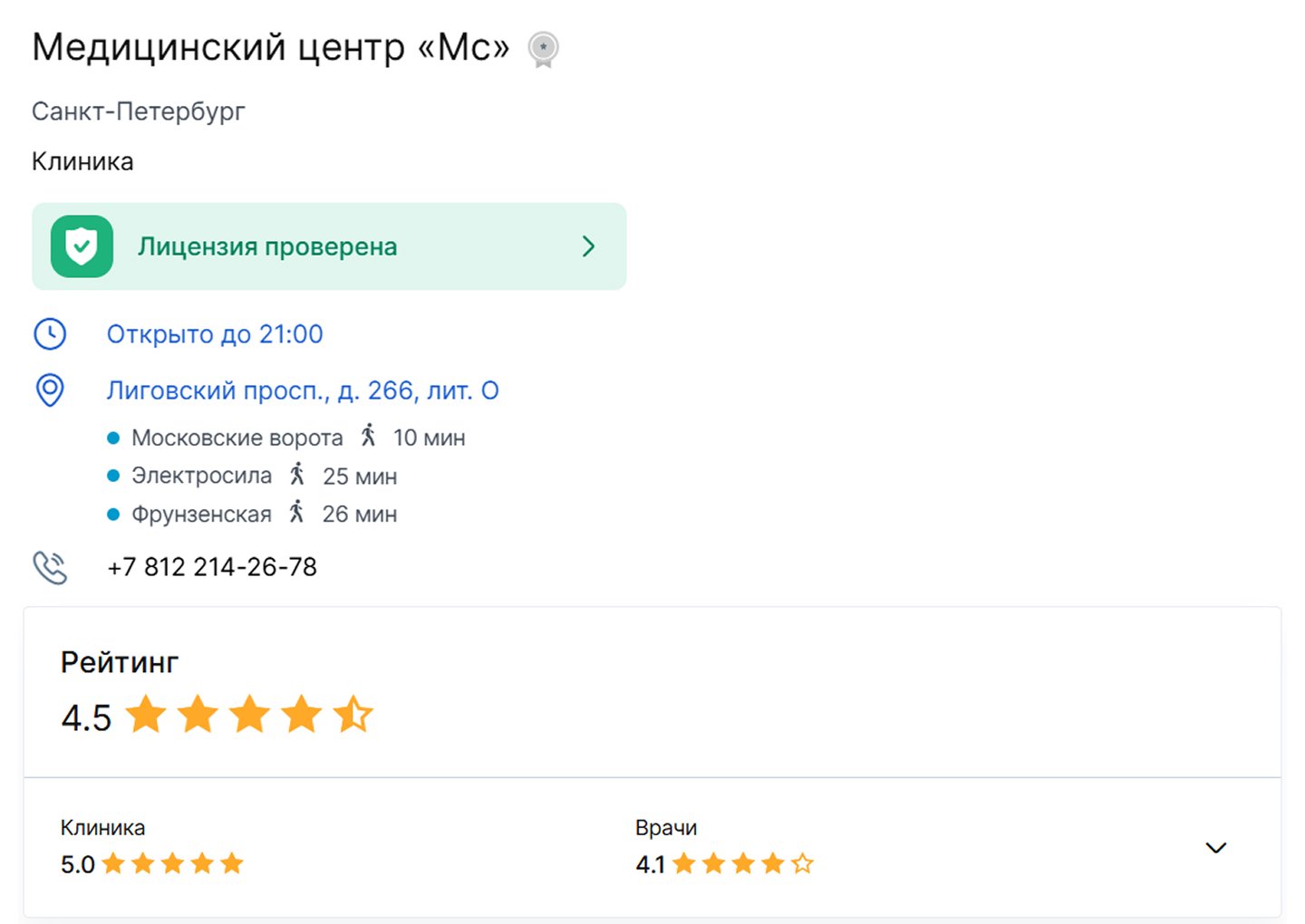
Task: Open the Лицензия проверена banner
Action: 329,246
